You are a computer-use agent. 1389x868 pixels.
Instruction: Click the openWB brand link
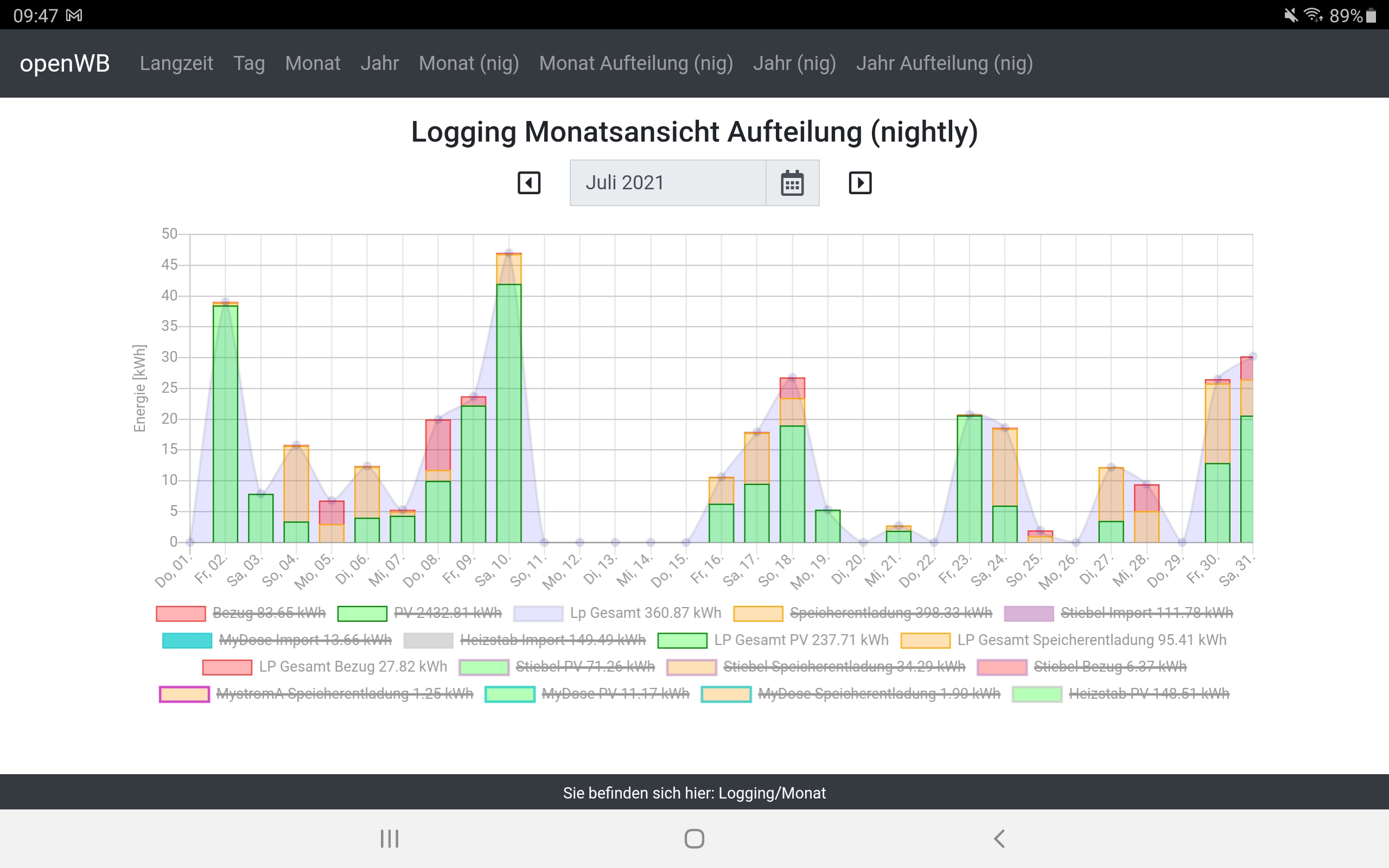pyautogui.click(x=65, y=63)
